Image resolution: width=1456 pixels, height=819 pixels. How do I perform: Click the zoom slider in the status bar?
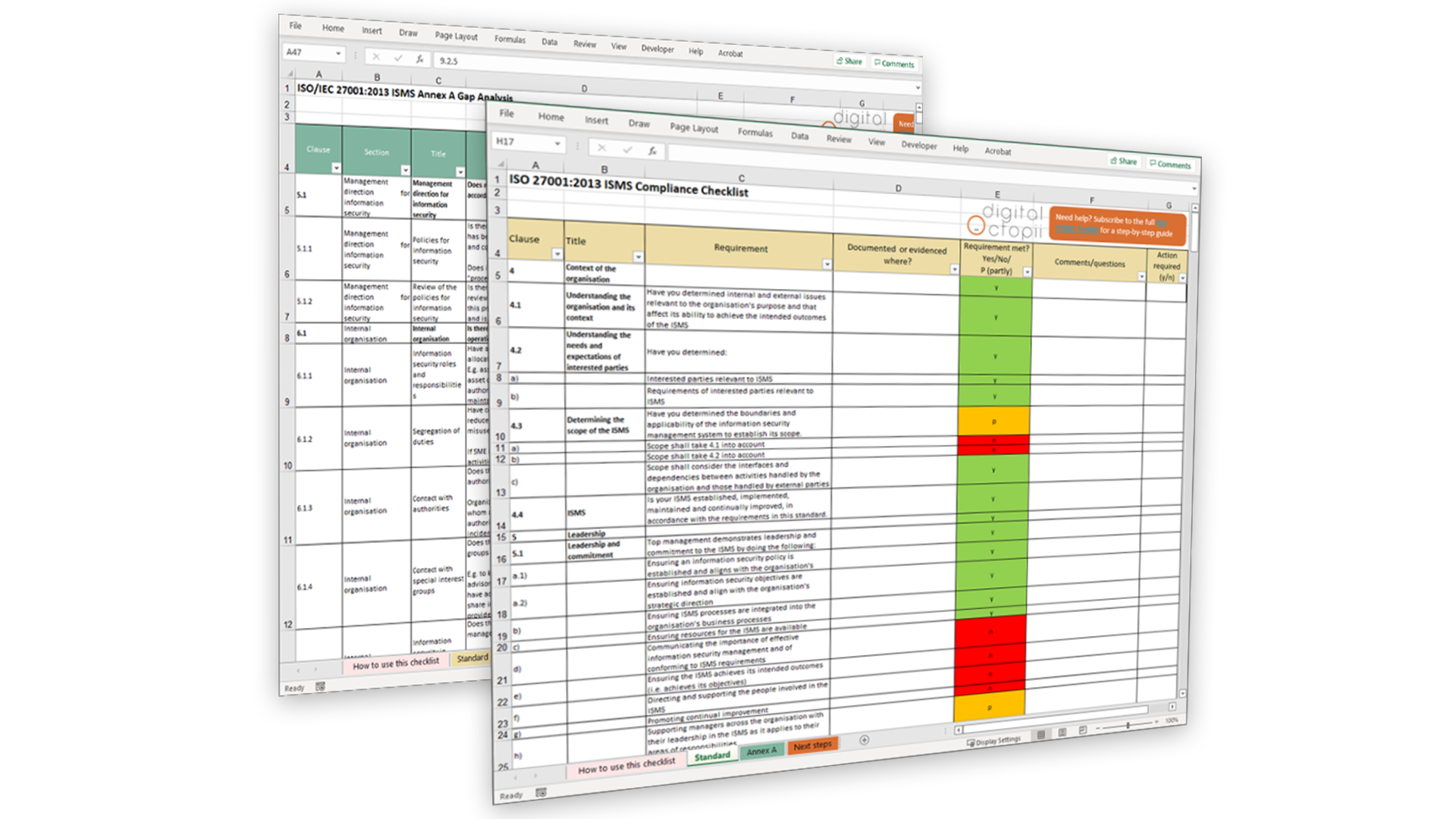click(x=1128, y=726)
